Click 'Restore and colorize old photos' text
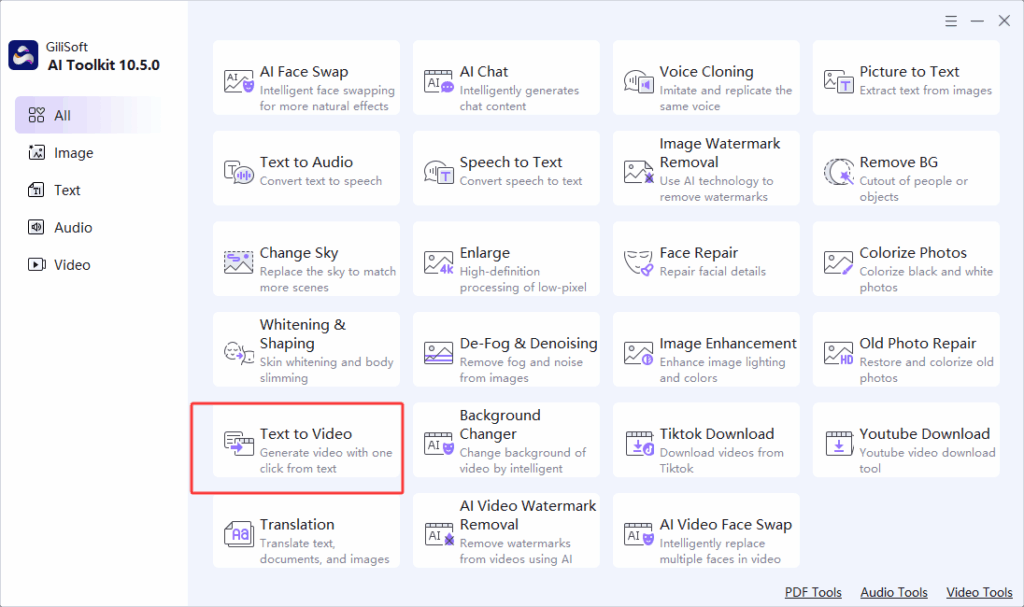This screenshot has width=1024, height=607. pos(926,370)
